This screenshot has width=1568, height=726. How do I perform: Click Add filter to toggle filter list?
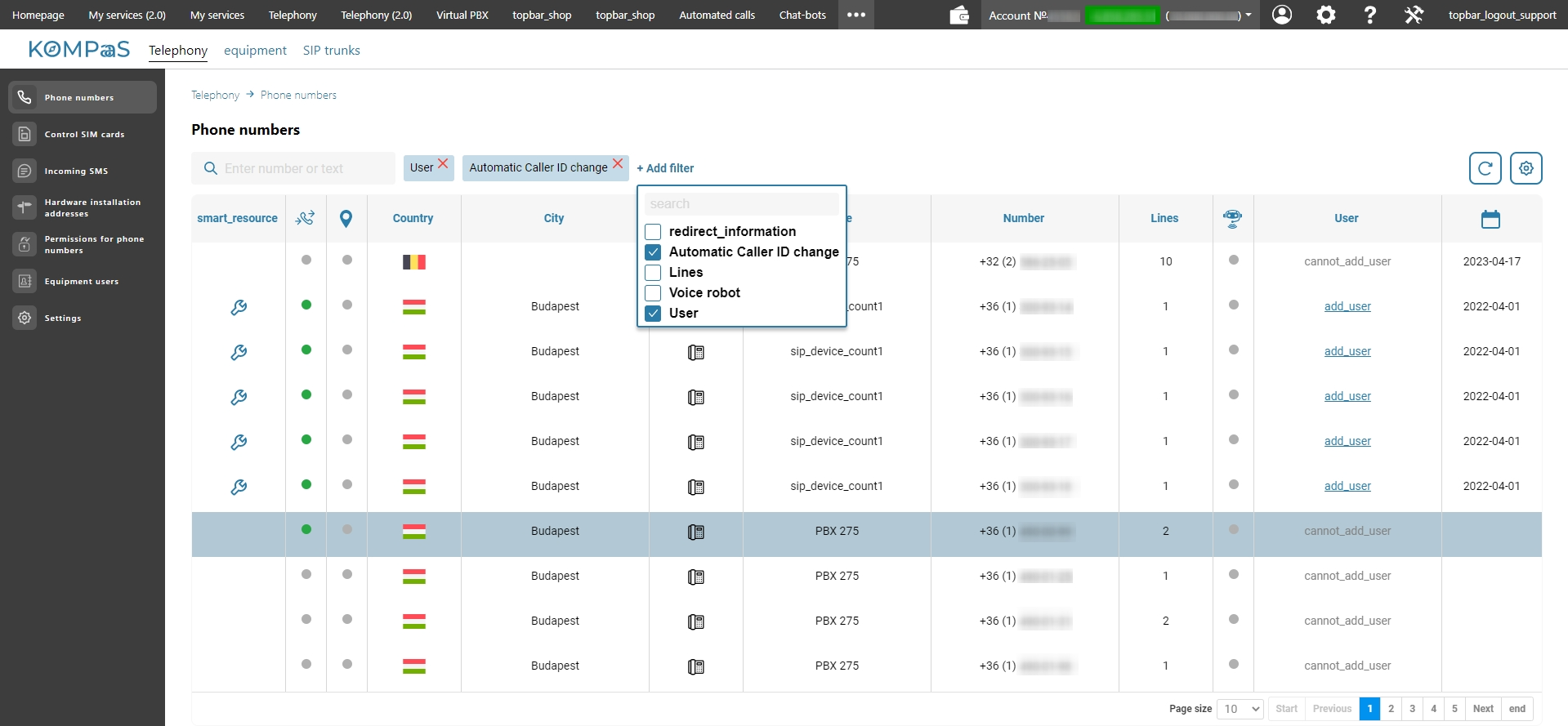665,168
